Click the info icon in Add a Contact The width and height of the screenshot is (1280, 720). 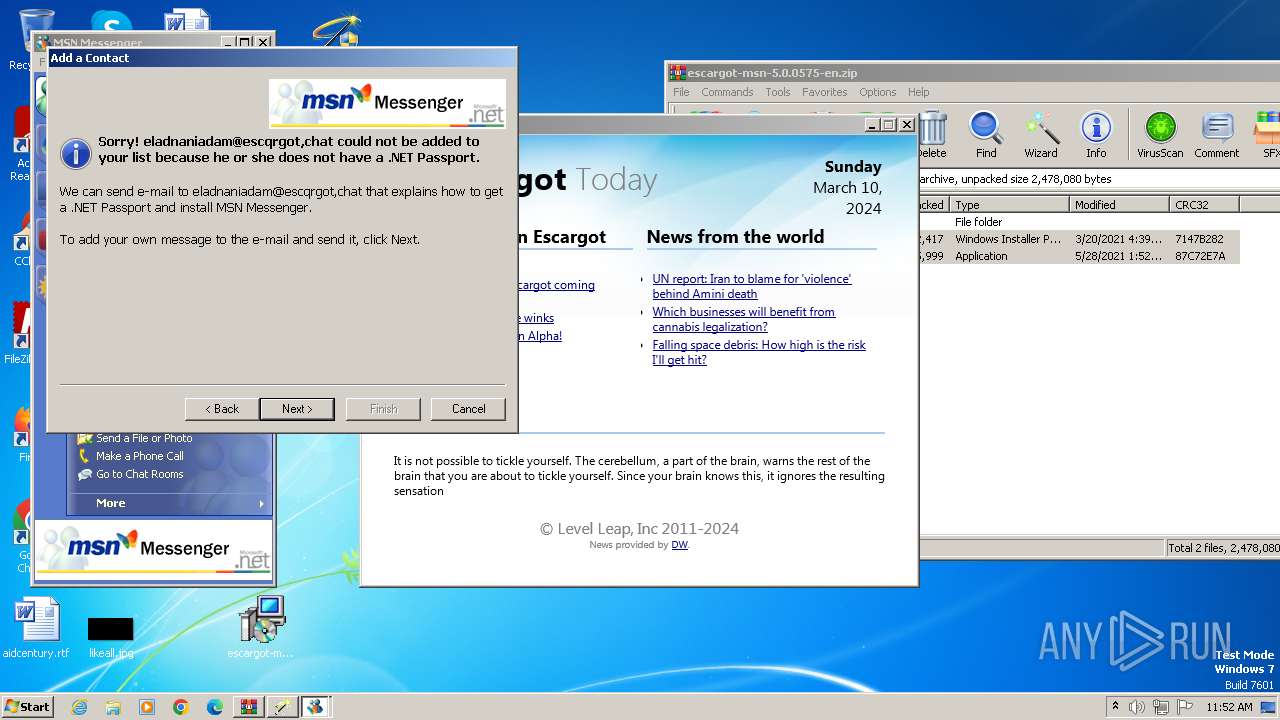(x=75, y=153)
